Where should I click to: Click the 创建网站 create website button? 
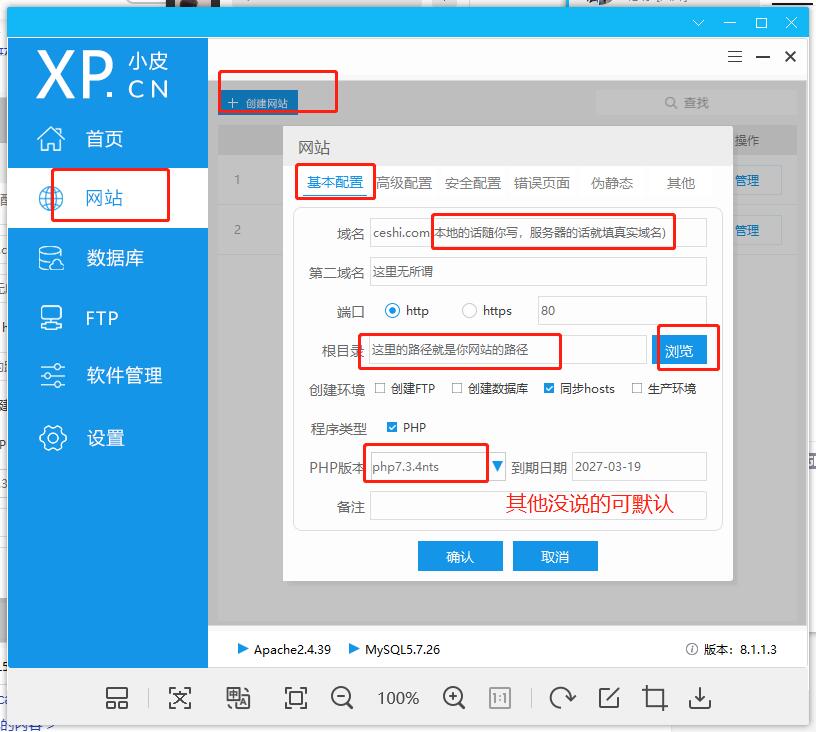259,102
